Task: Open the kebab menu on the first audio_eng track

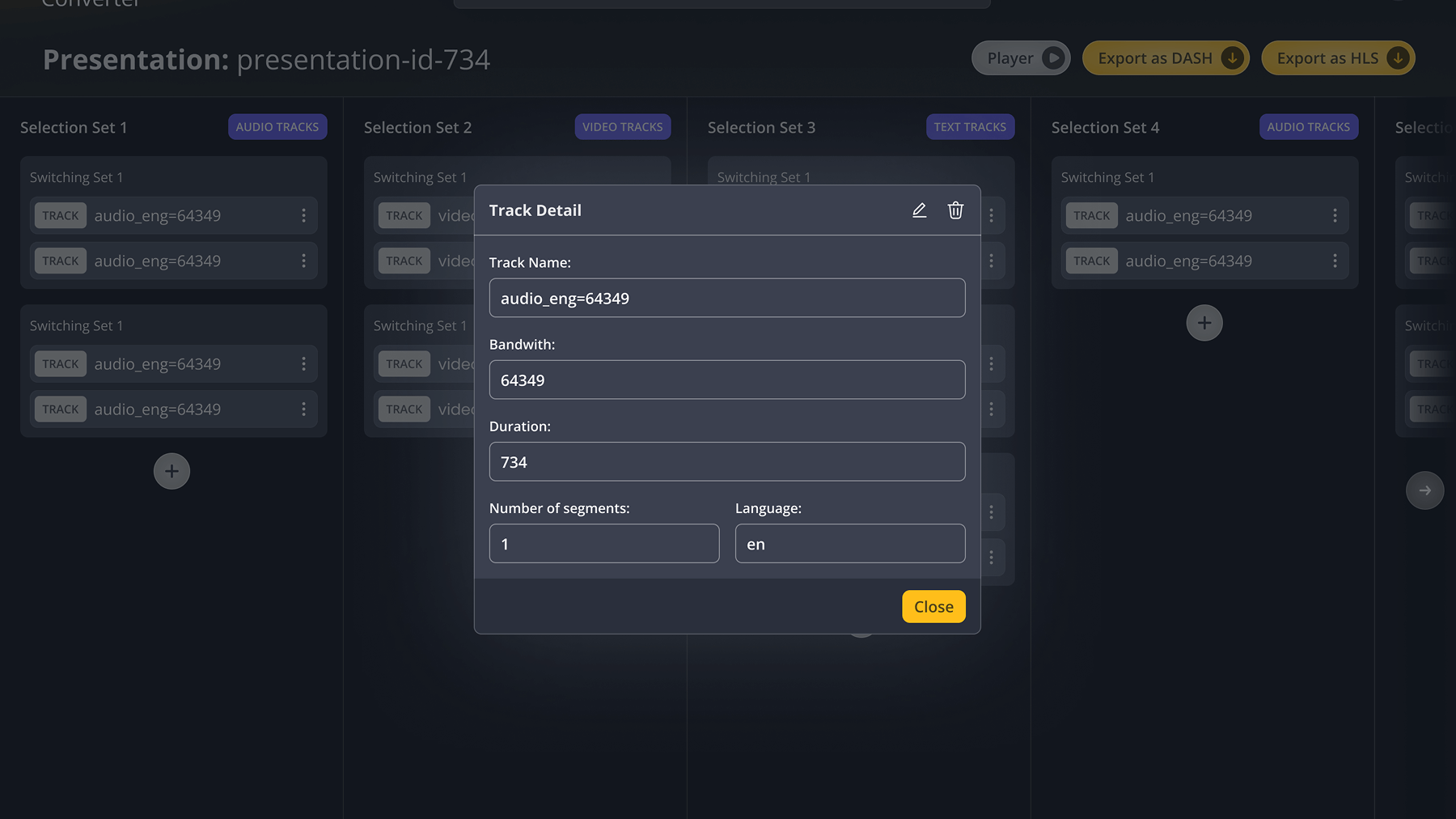Action: point(303,215)
